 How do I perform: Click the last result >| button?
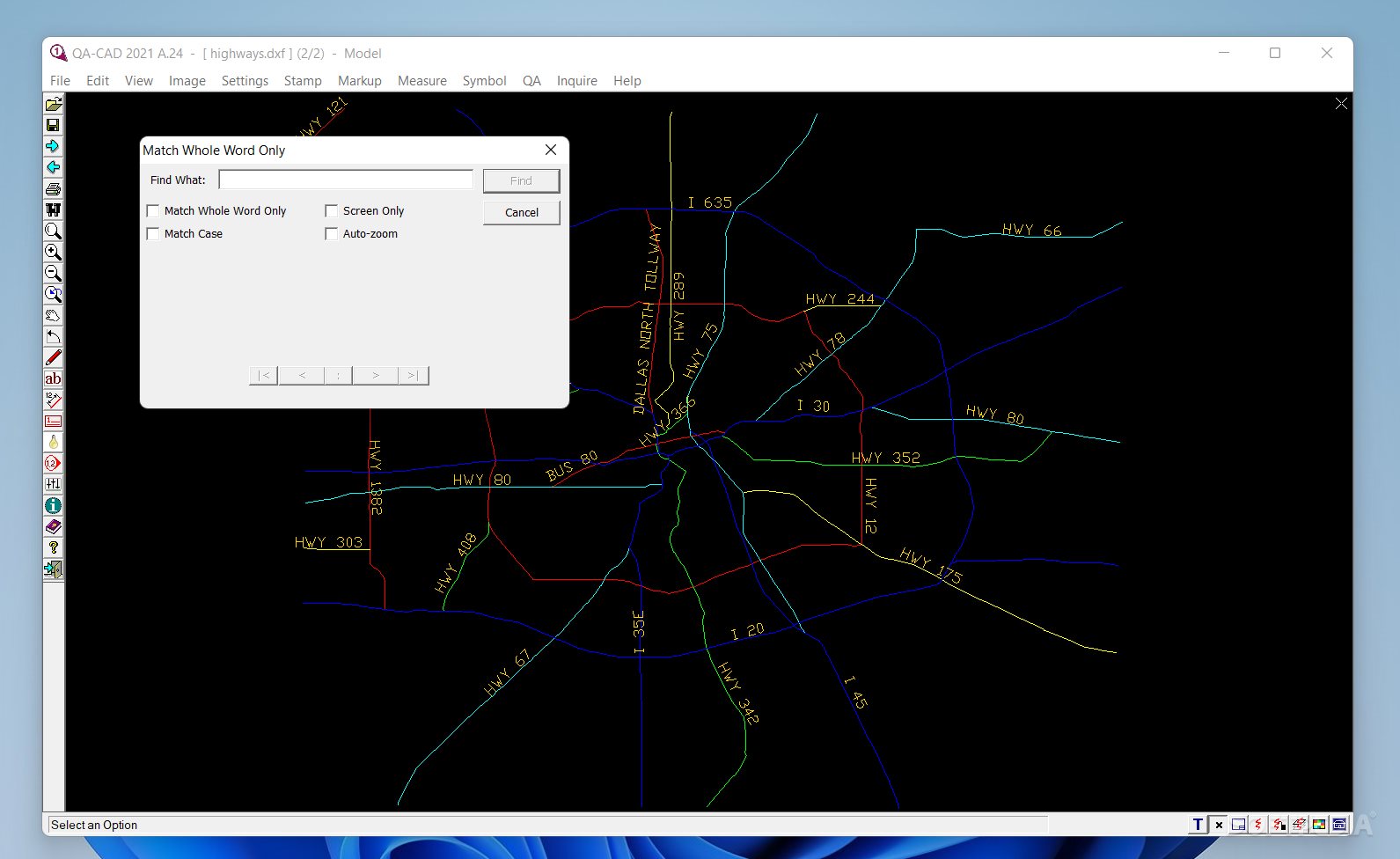[414, 376]
